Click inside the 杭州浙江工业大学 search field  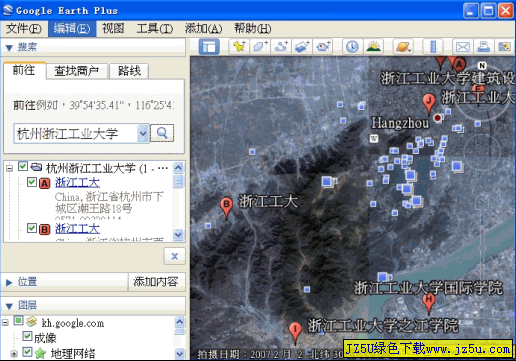pos(76,134)
